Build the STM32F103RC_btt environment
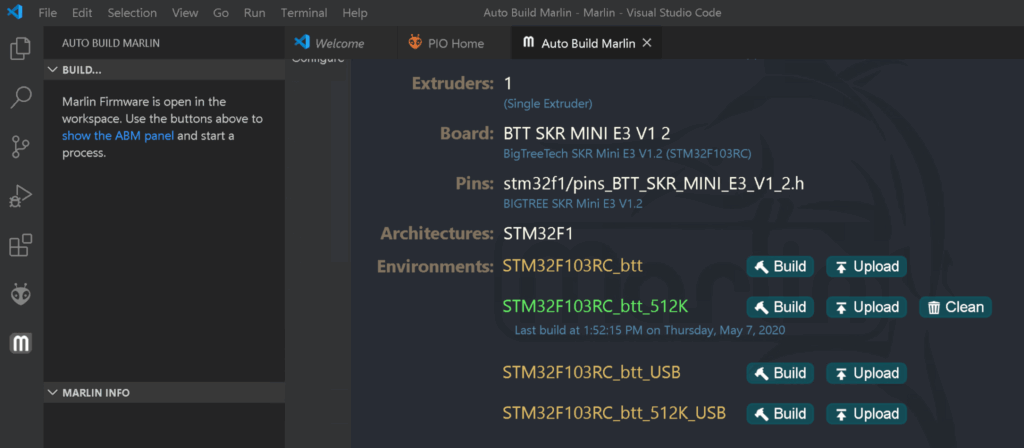The height and width of the screenshot is (448, 1024). (x=780, y=266)
